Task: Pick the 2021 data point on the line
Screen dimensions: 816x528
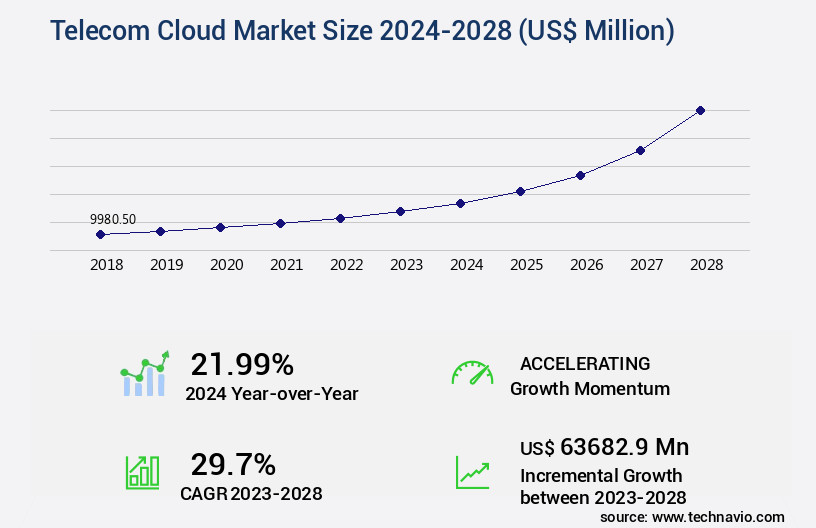Action: tap(280, 223)
